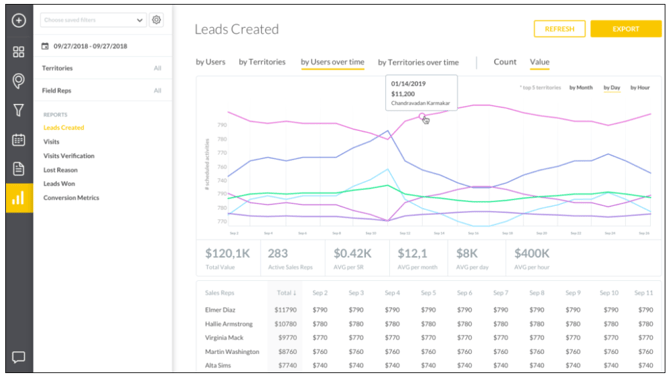Viewport: 670px width, 377px height.
Task: Select the bar chart reports icon
Action: point(18,198)
